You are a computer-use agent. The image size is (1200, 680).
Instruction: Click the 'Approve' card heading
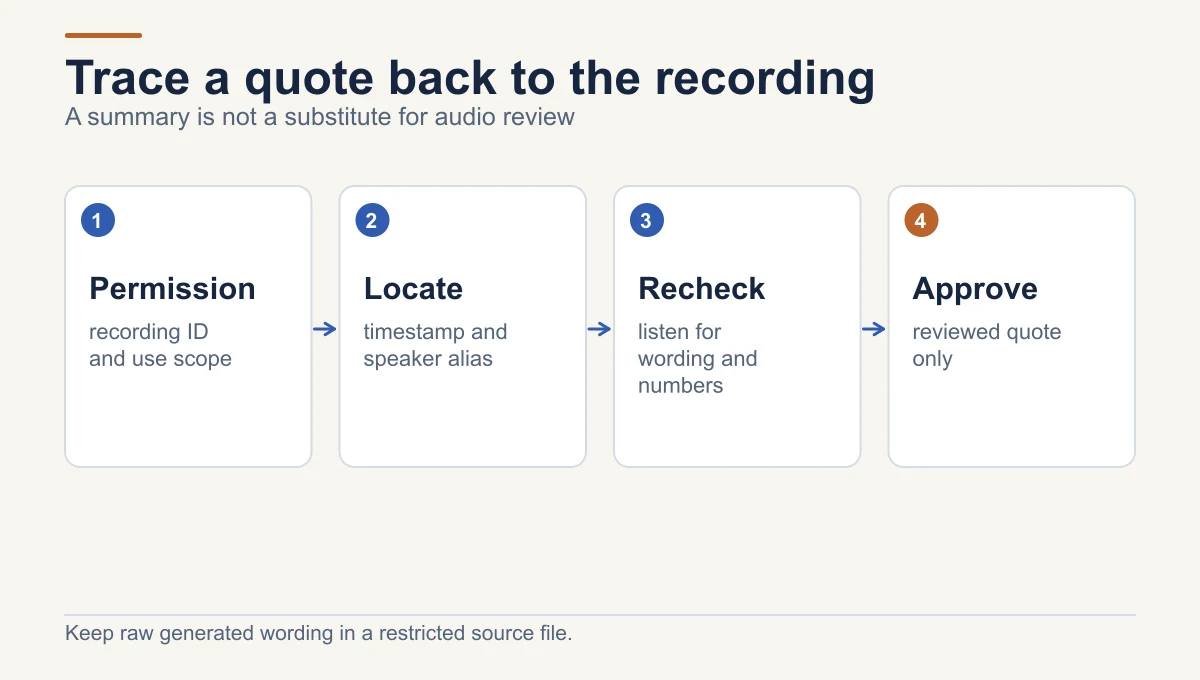point(975,289)
